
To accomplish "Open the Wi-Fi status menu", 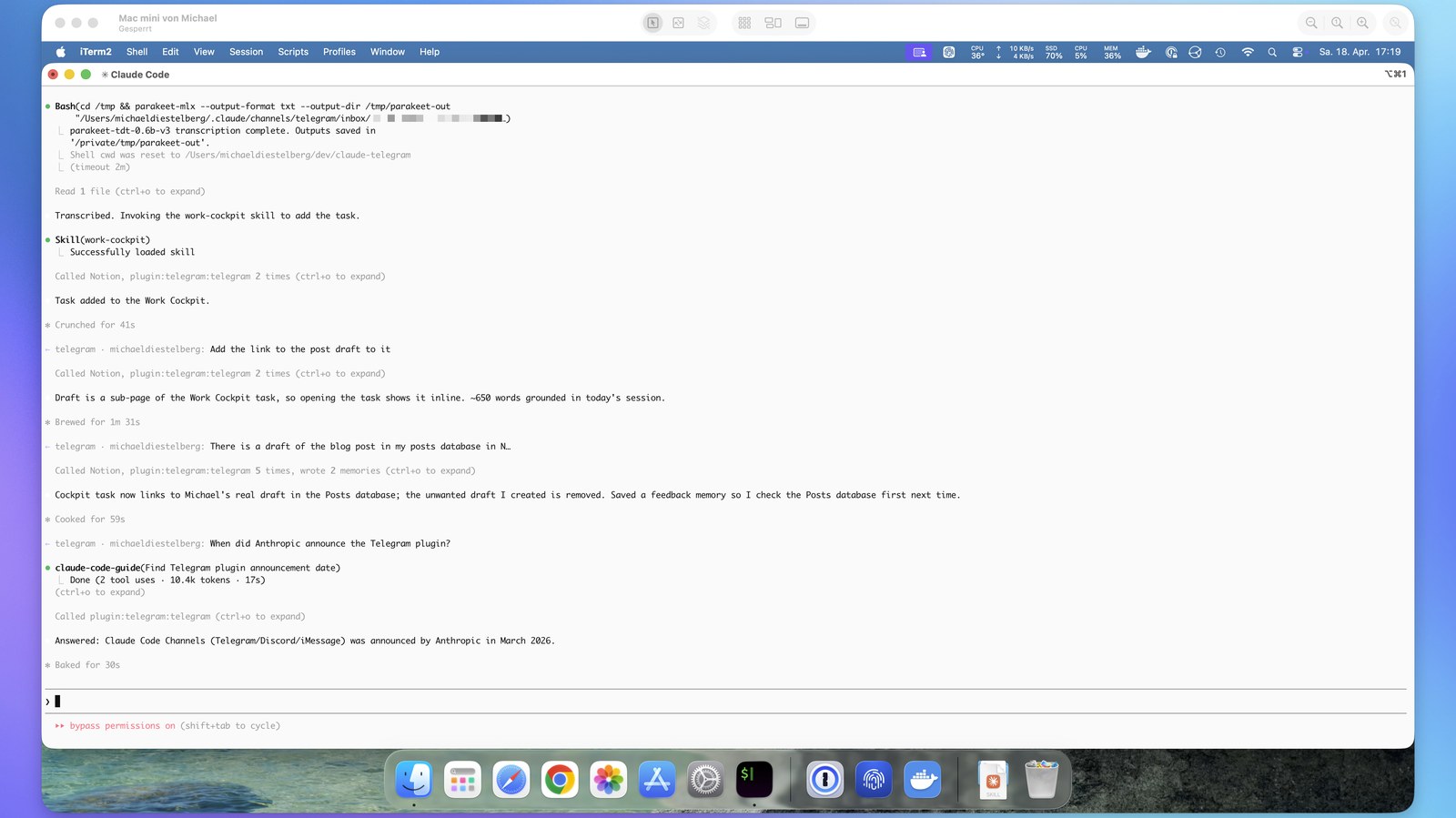I will [x=1248, y=52].
